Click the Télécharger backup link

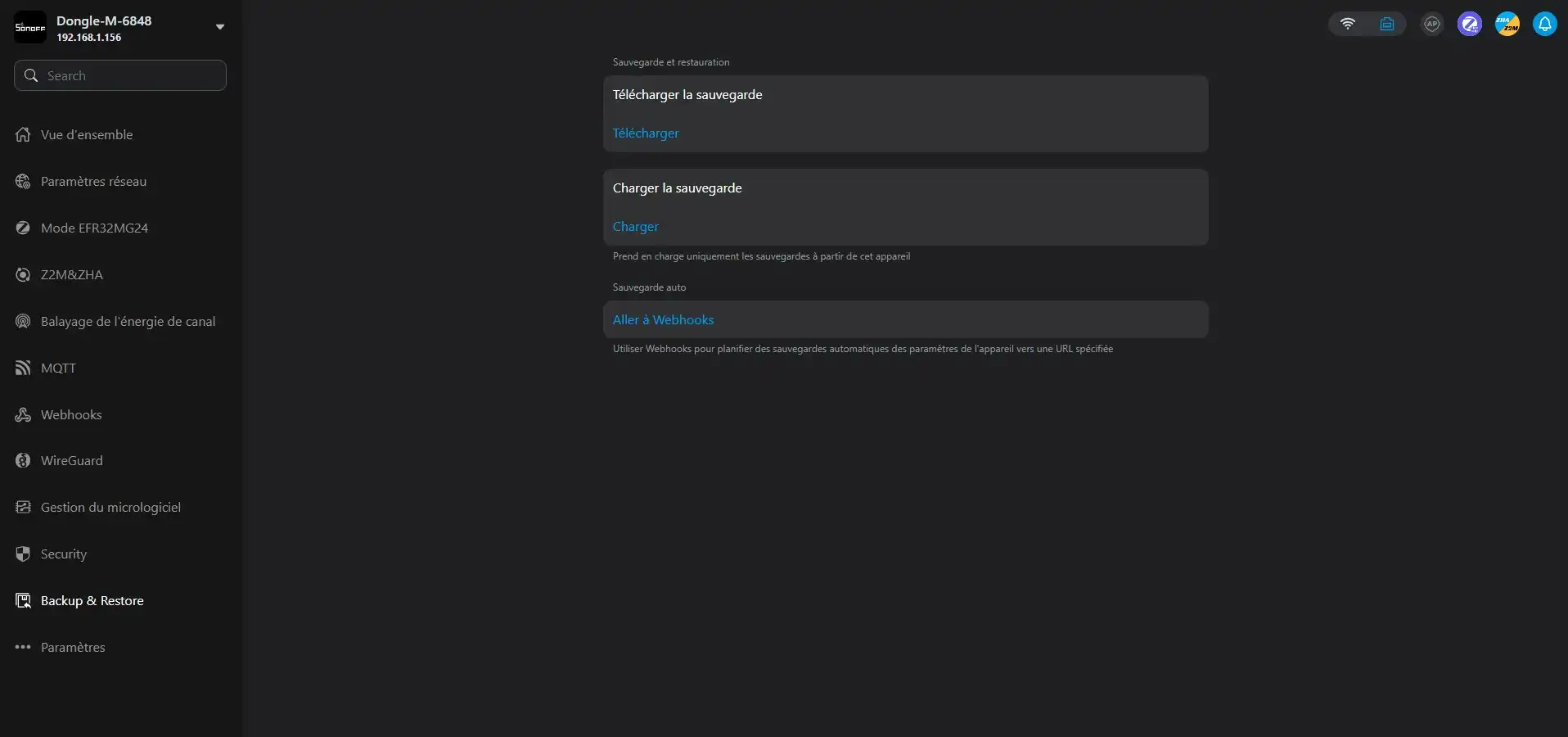click(x=646, y=133)
